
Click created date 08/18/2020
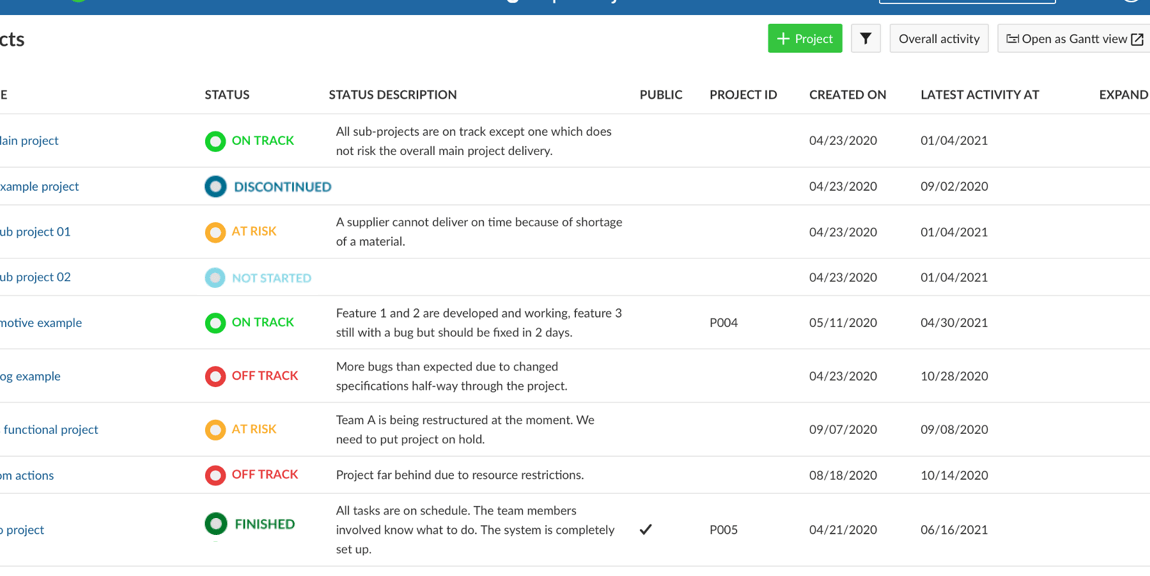tap(843, 475)
